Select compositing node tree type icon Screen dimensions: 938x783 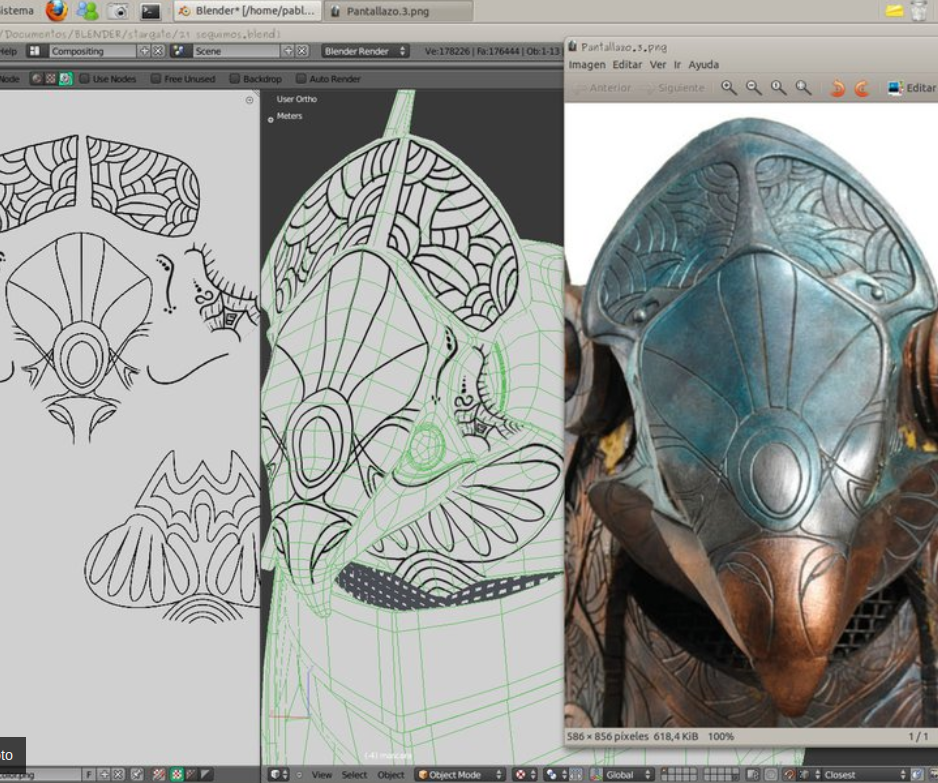point(65,79)
